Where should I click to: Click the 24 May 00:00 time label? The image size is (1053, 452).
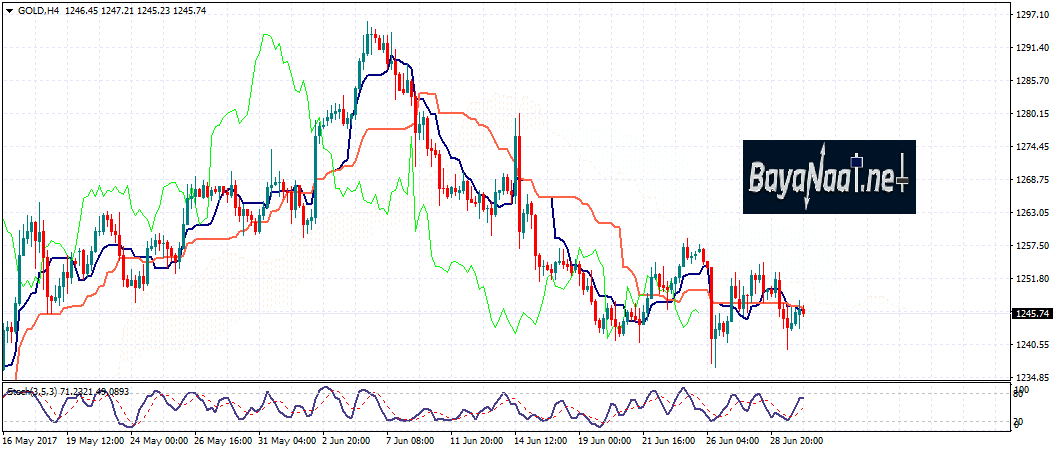tap(161, 439)
